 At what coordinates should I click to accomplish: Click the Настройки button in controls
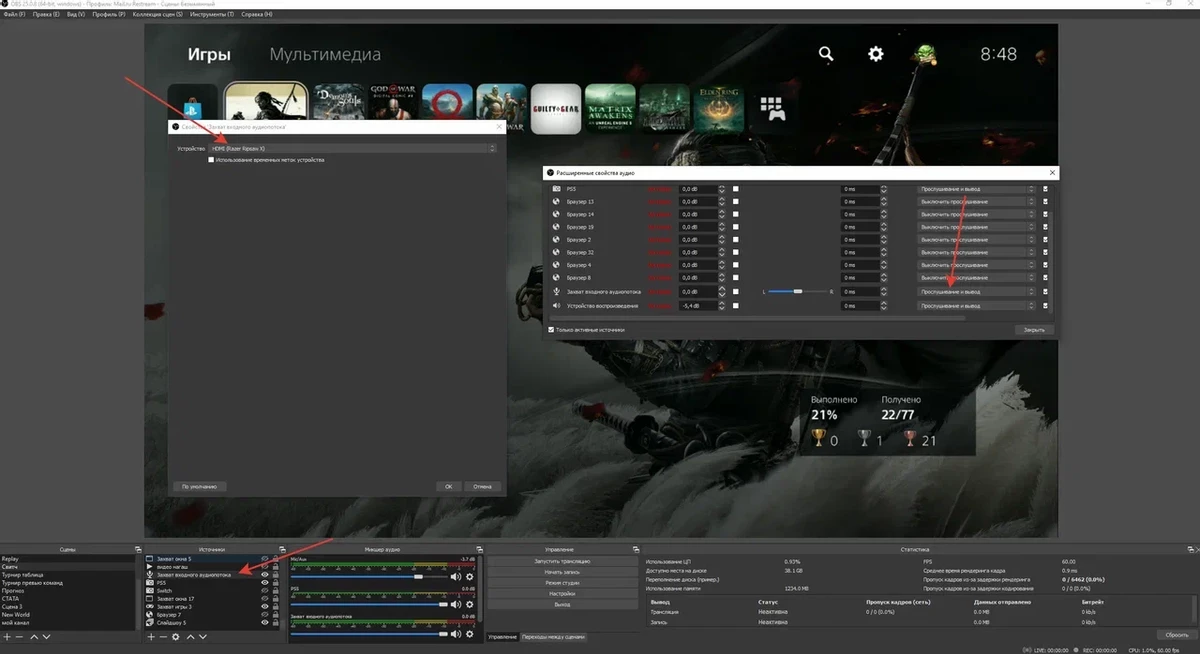[x=562, y=594]
